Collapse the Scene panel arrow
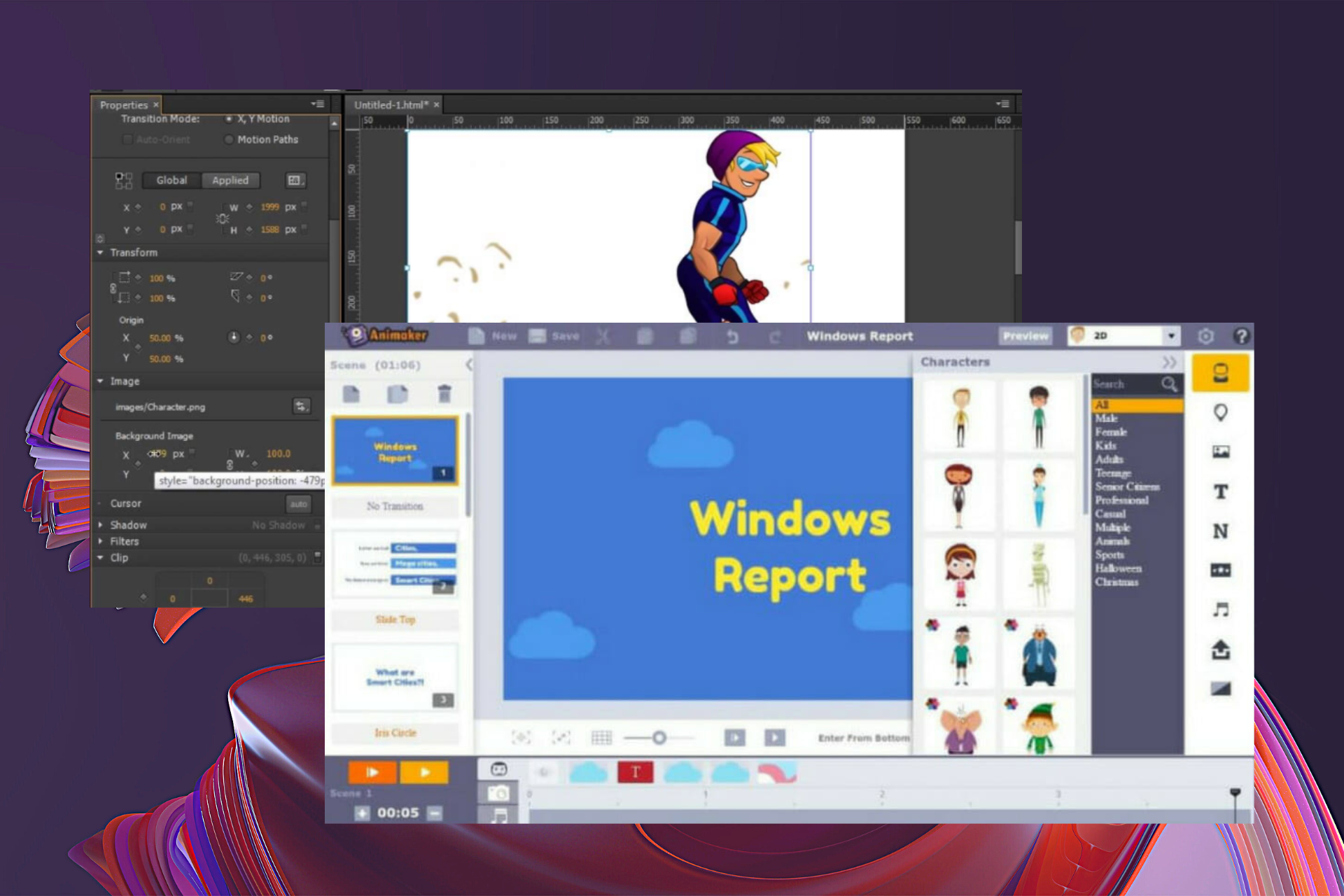The image size is (1344, 896). [468, 365]
